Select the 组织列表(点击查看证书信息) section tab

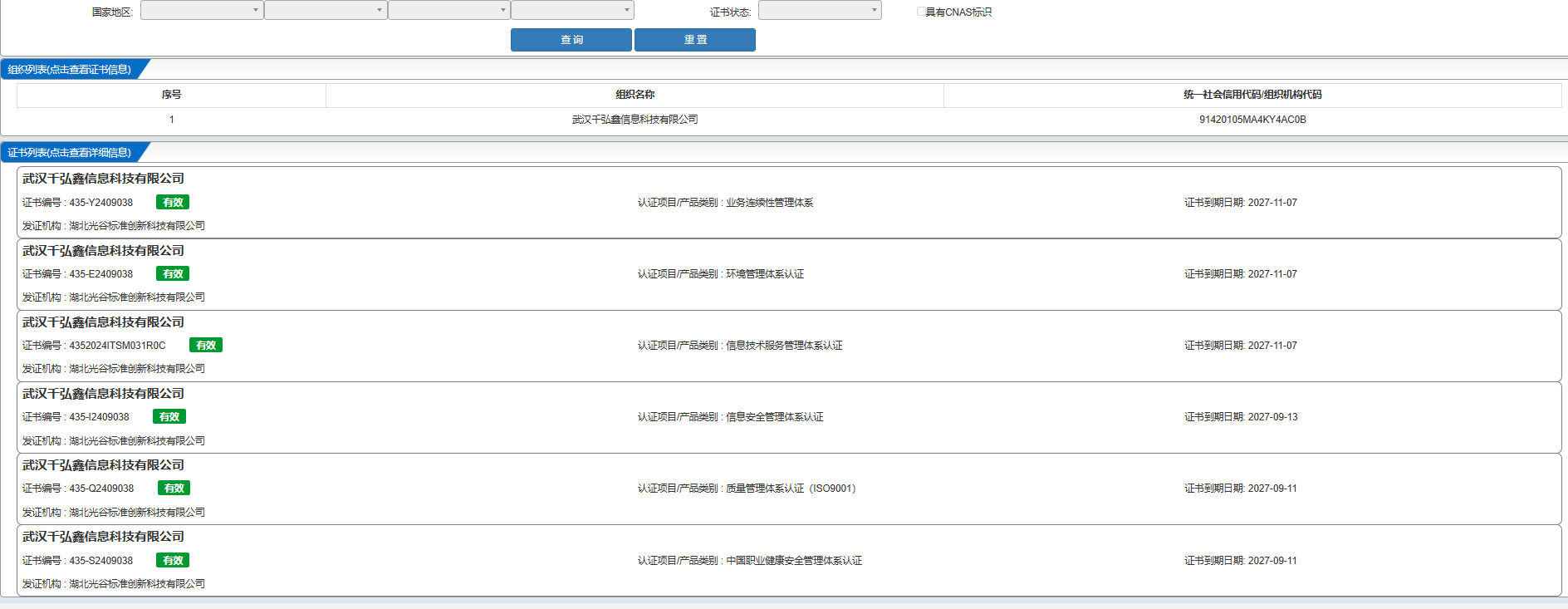pyautogui.click(x=70, y=69)
